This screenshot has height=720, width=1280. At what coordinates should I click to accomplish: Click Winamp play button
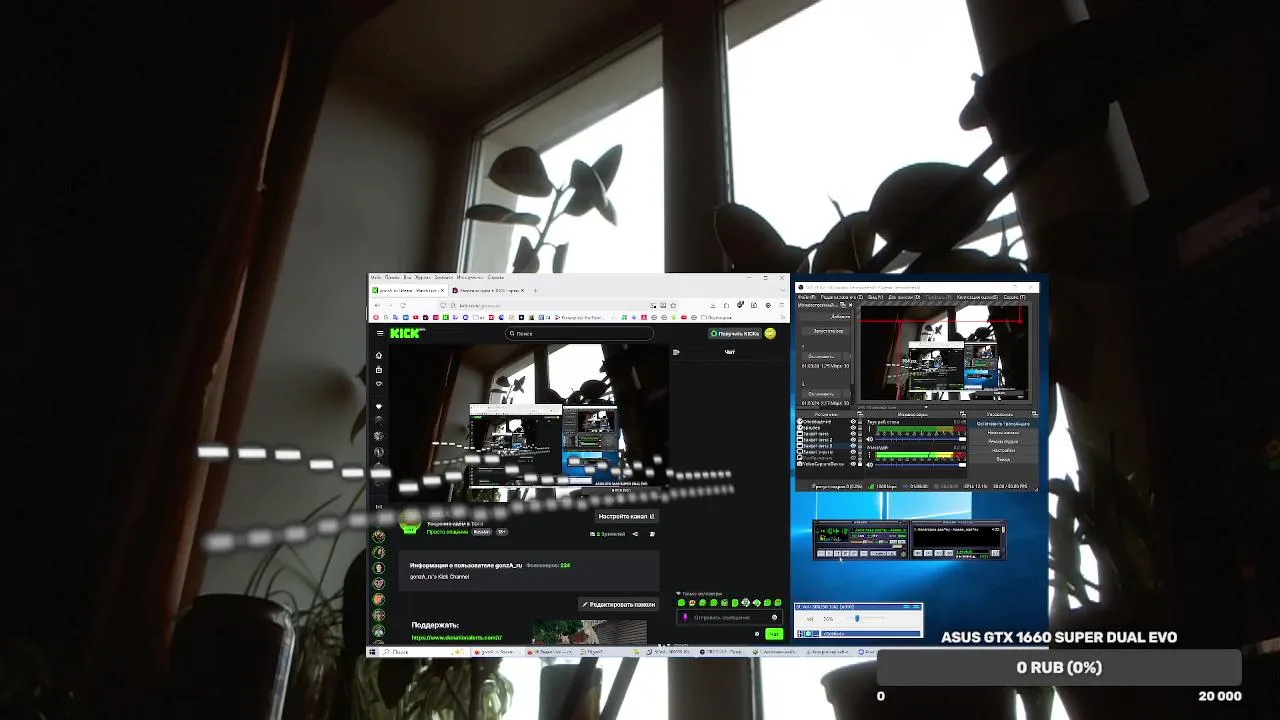[829, 553]
